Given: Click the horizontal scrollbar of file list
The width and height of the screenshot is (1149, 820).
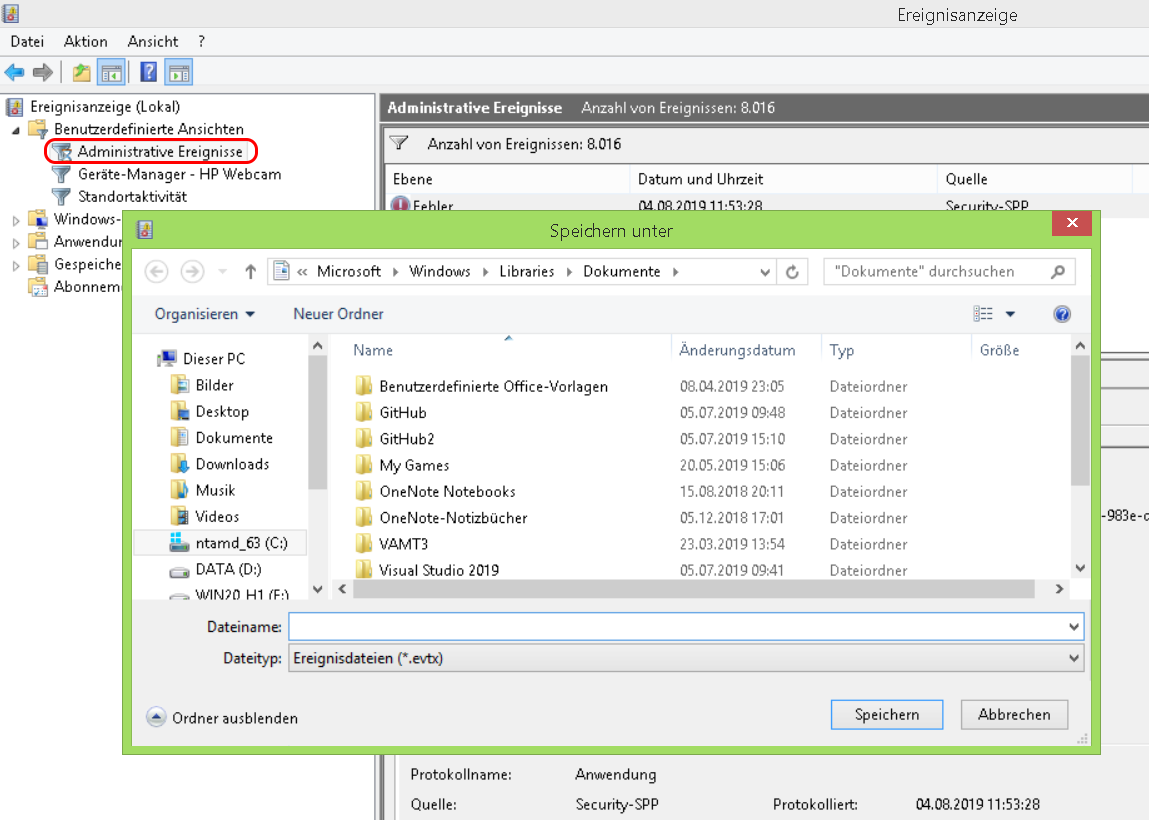Looking at the screenshot, I should (x=693, y=588).
